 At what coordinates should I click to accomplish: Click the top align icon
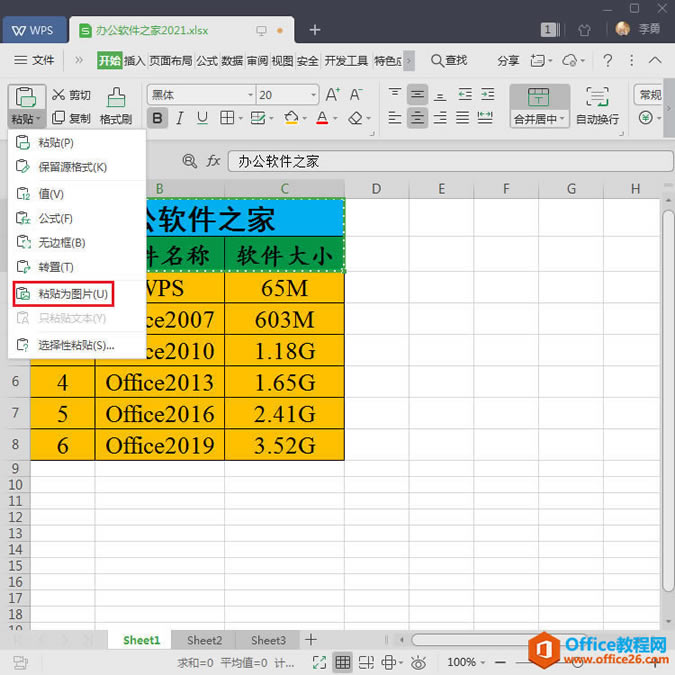click(x=395, y=95)
